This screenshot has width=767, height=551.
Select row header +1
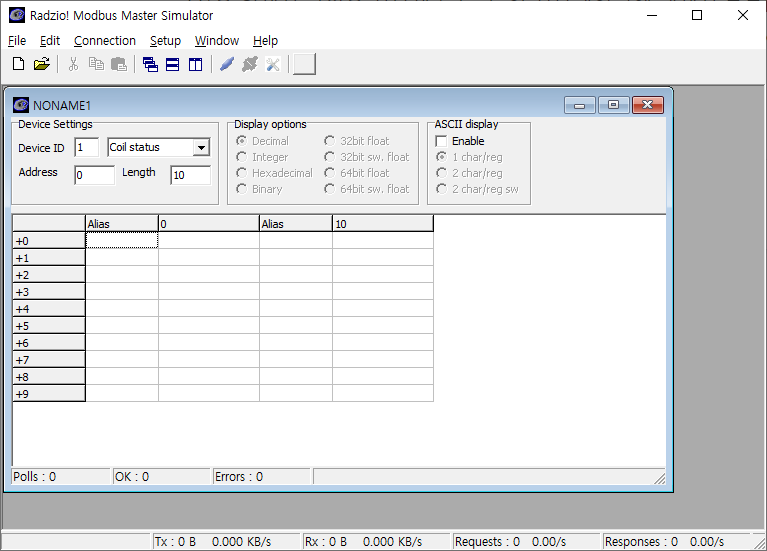[49, 257]
